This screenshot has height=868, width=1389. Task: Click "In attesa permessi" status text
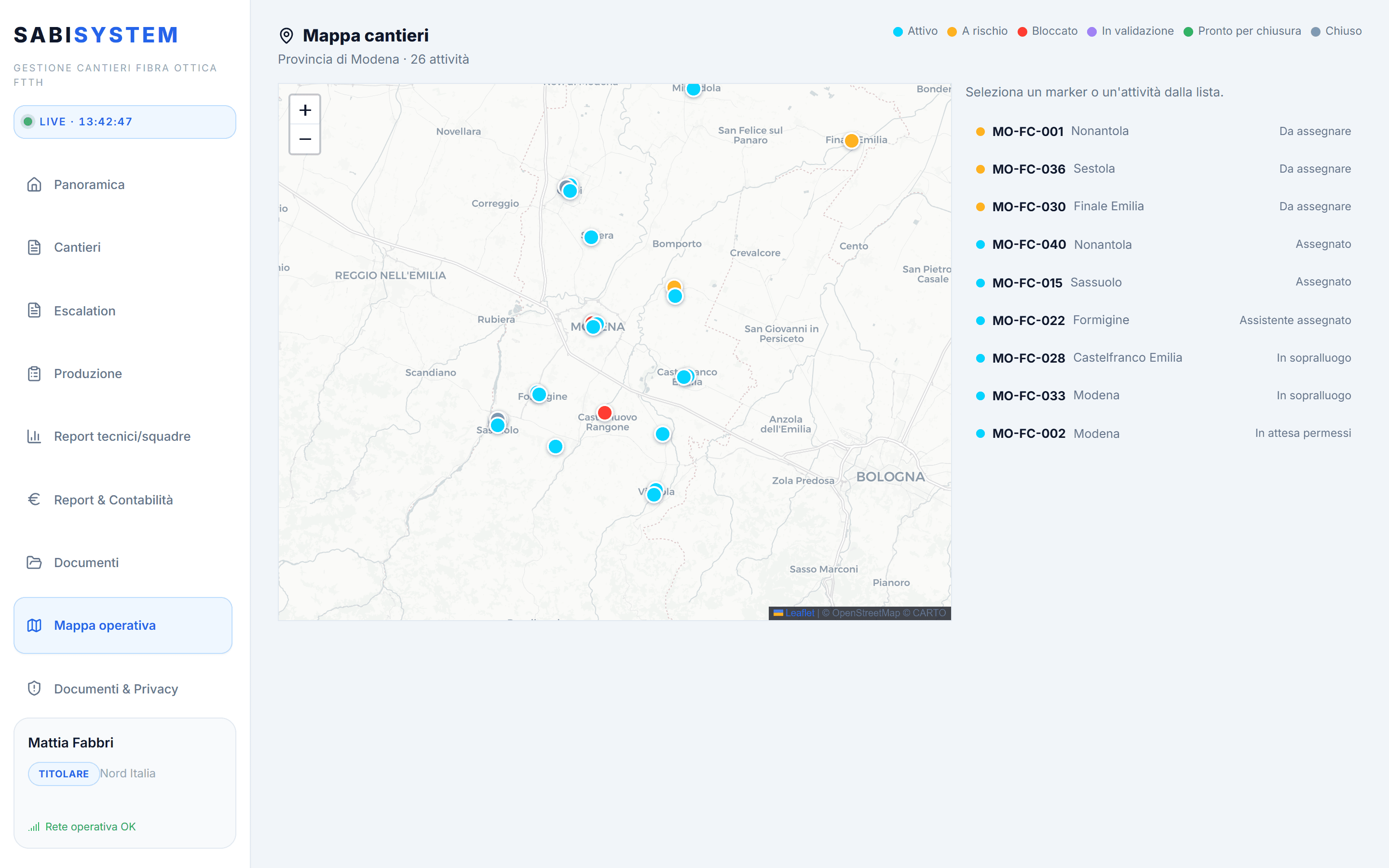(1303, 434)
